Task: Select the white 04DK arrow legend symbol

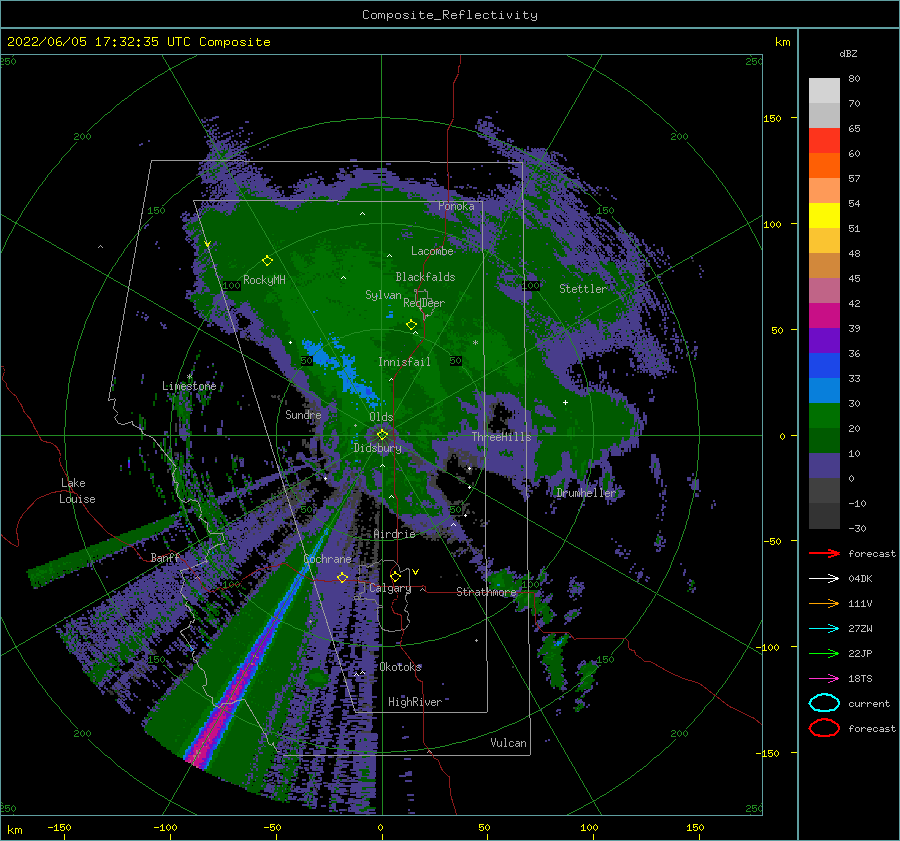Action: point(824,578)
